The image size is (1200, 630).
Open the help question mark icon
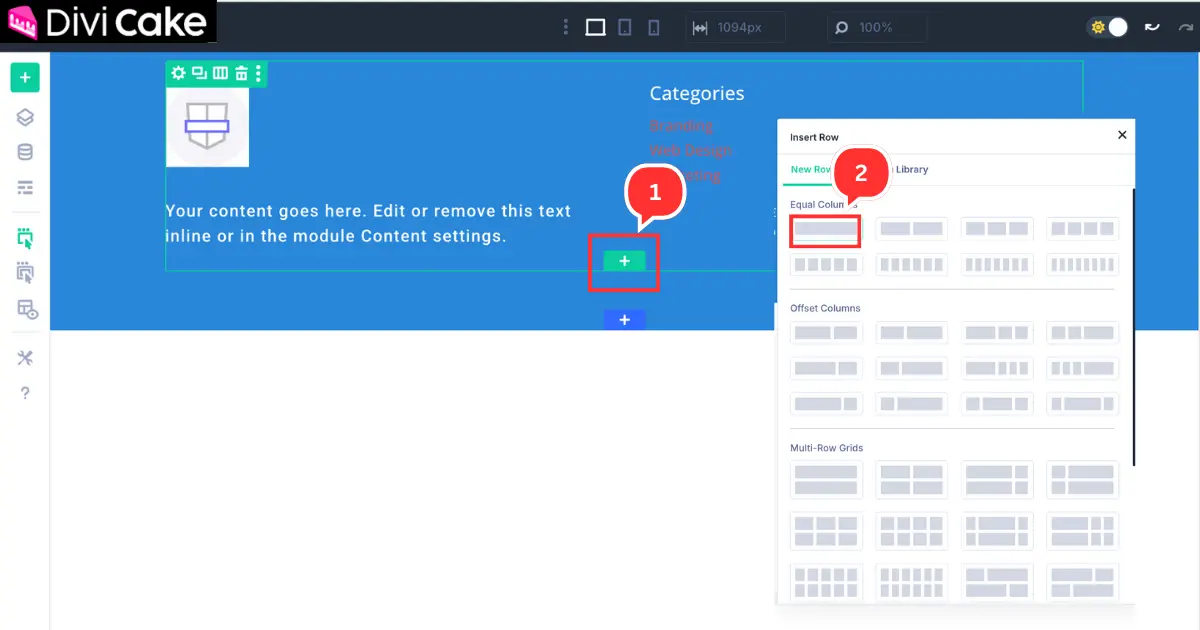point(25,393)
